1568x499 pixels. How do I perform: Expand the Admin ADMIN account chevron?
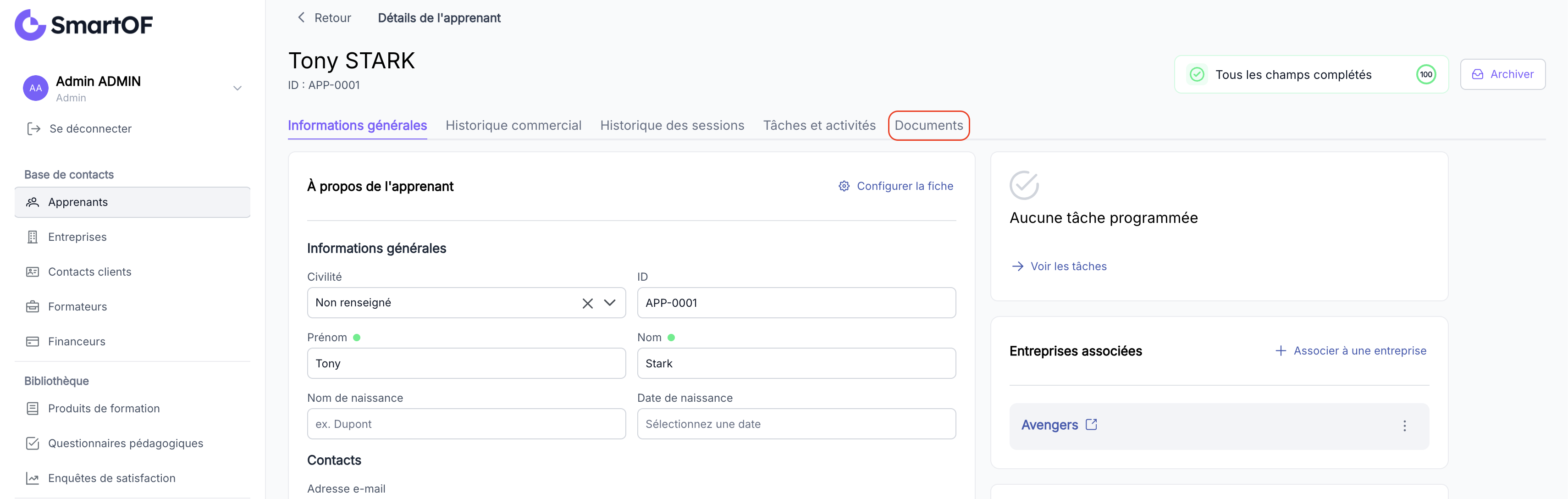(x=237, y=89)
